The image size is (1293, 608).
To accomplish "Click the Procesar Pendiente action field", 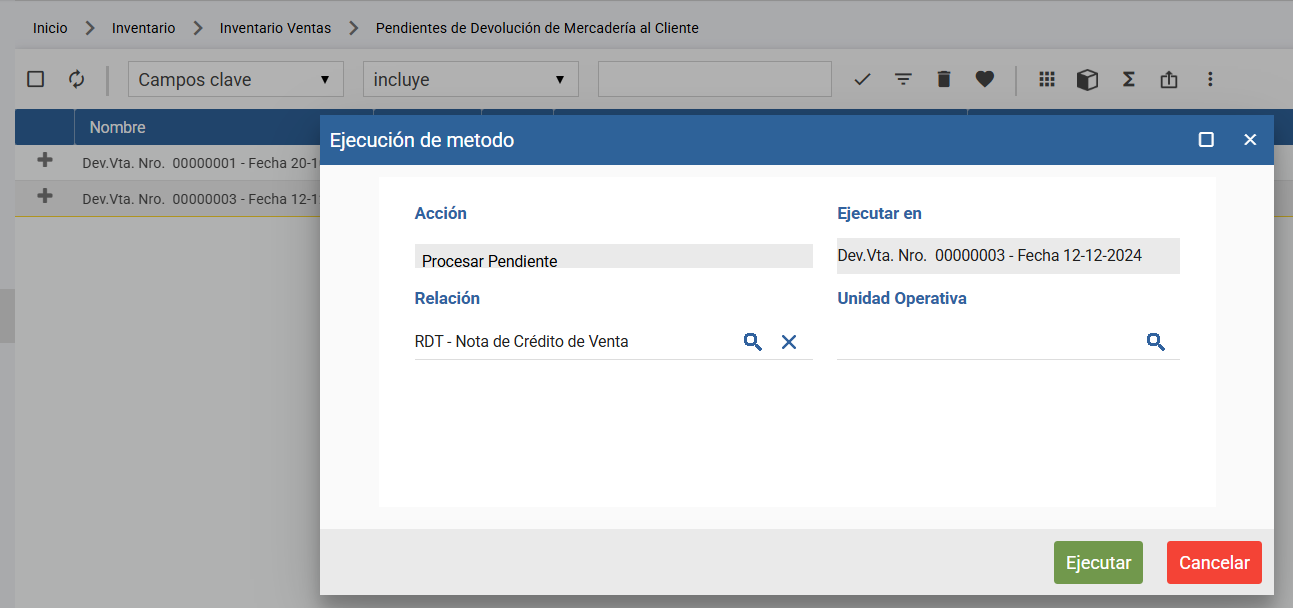I will [614, 256].
